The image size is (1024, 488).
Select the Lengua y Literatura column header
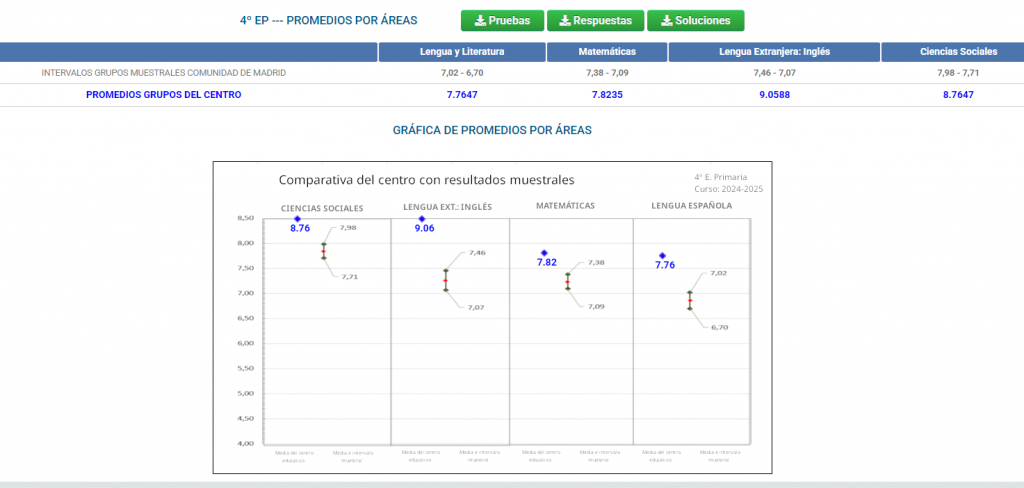pos(462,52)
